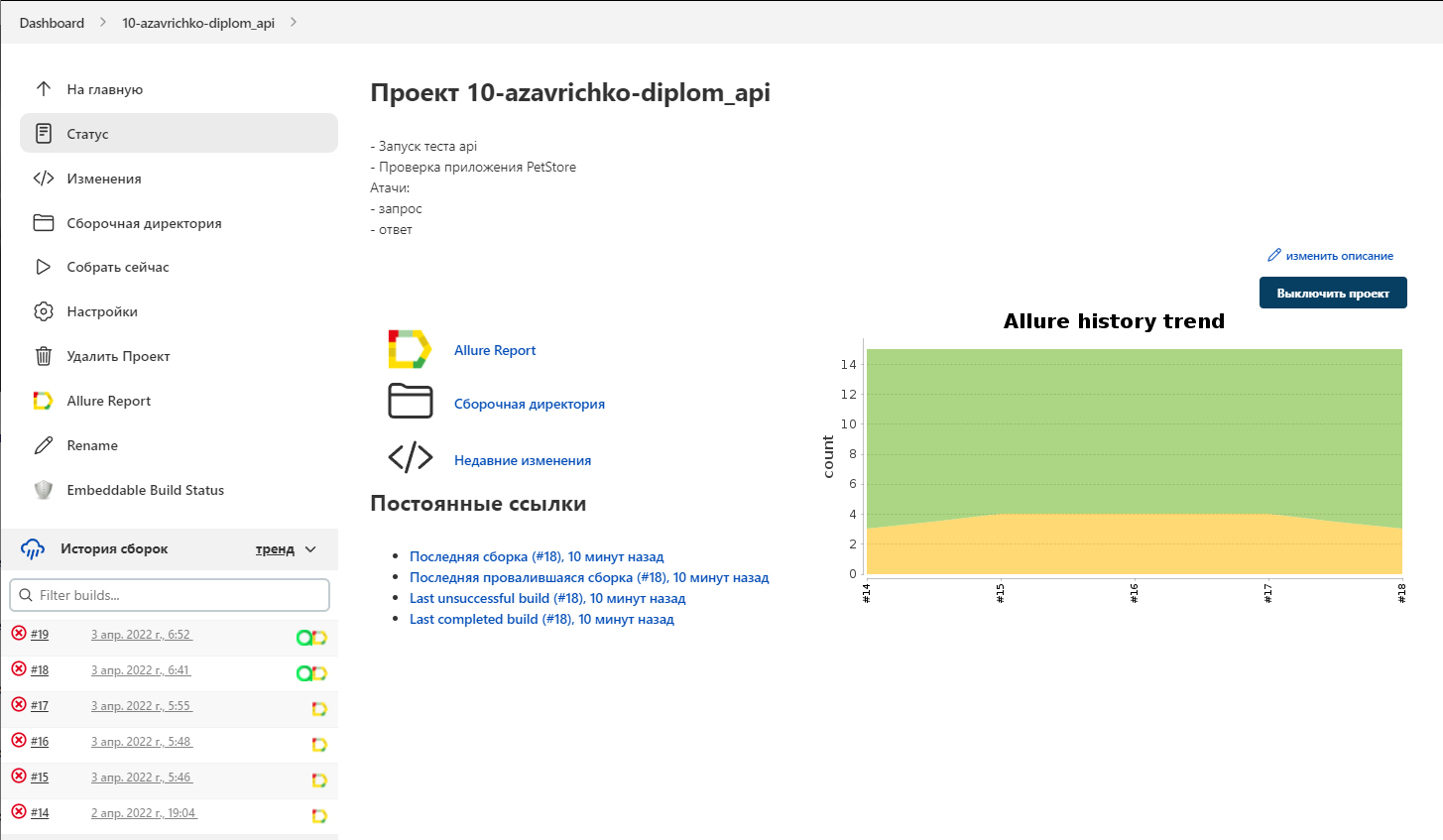Expand the breadcrumb chevron after 'Dashboard'
Image resolution: width=1443 pixels, height=840 pixels.
point(103,22)
